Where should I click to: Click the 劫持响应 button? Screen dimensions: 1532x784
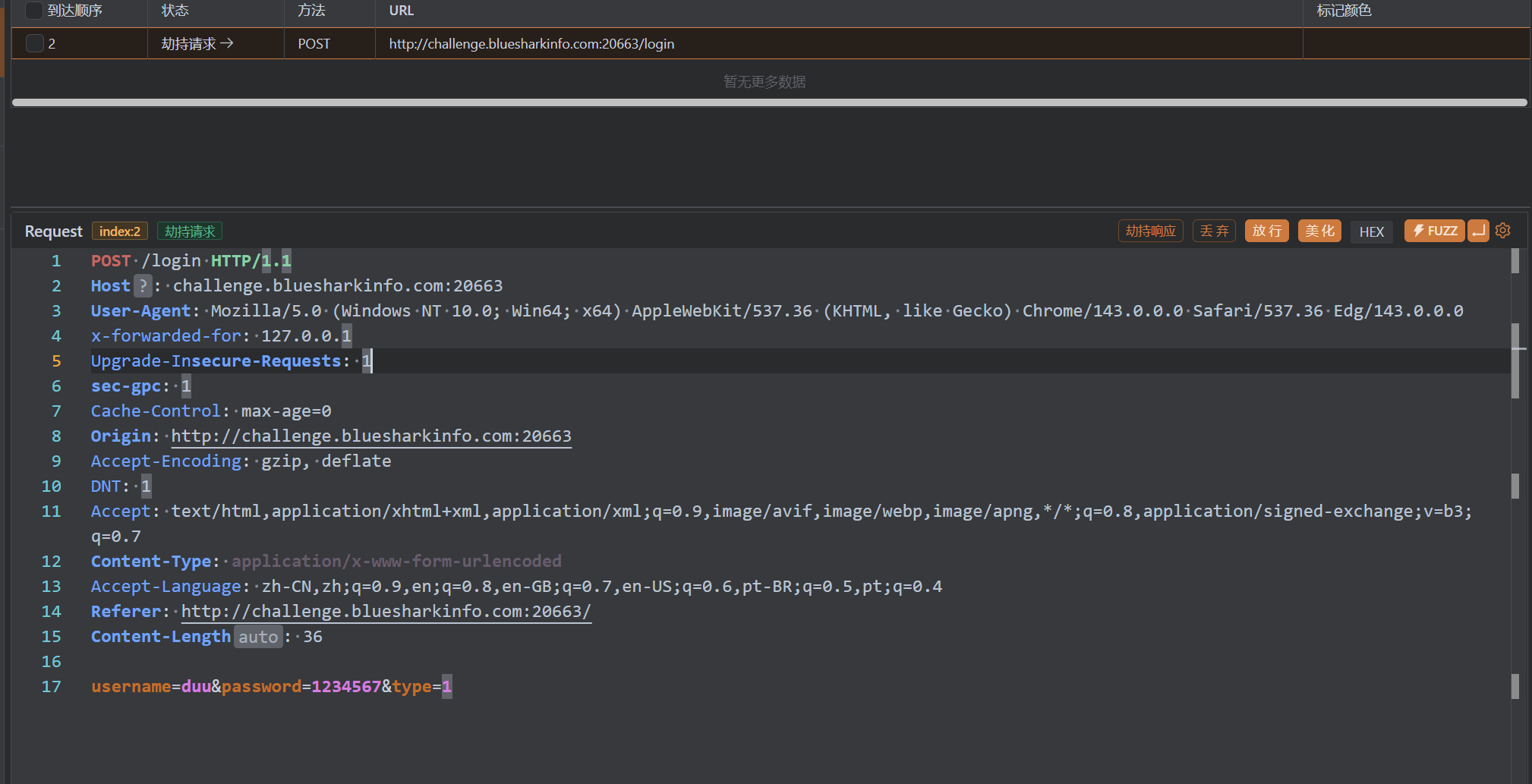click(1150, 231)
